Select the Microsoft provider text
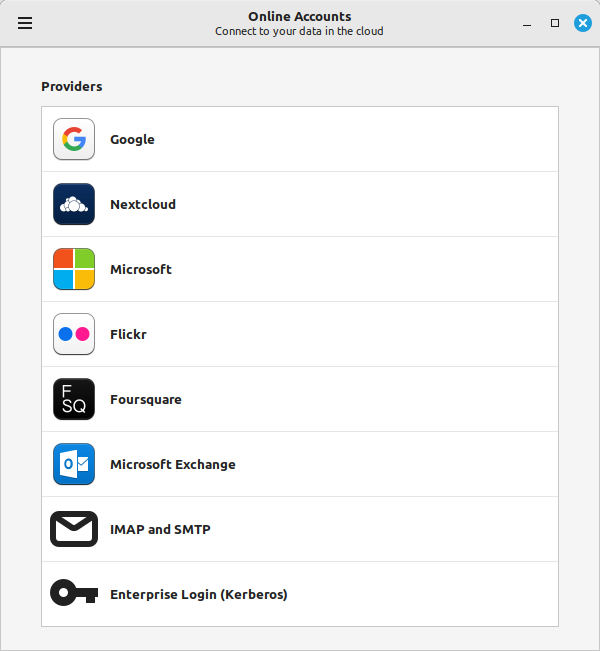This screenshot has height=651, width=600. point(141,270)
